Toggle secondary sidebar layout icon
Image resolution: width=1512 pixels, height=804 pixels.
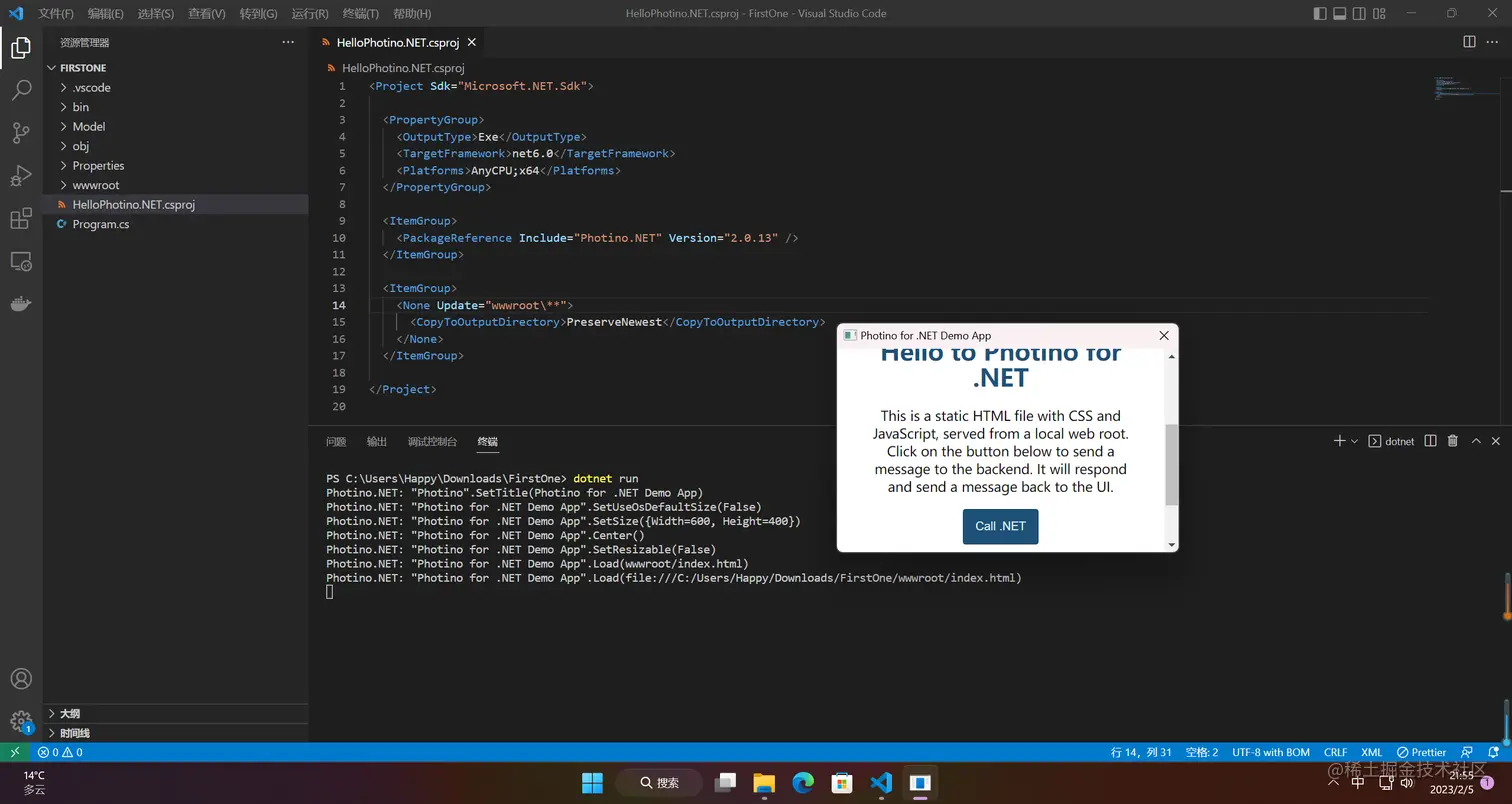(x=1359, y=13)
